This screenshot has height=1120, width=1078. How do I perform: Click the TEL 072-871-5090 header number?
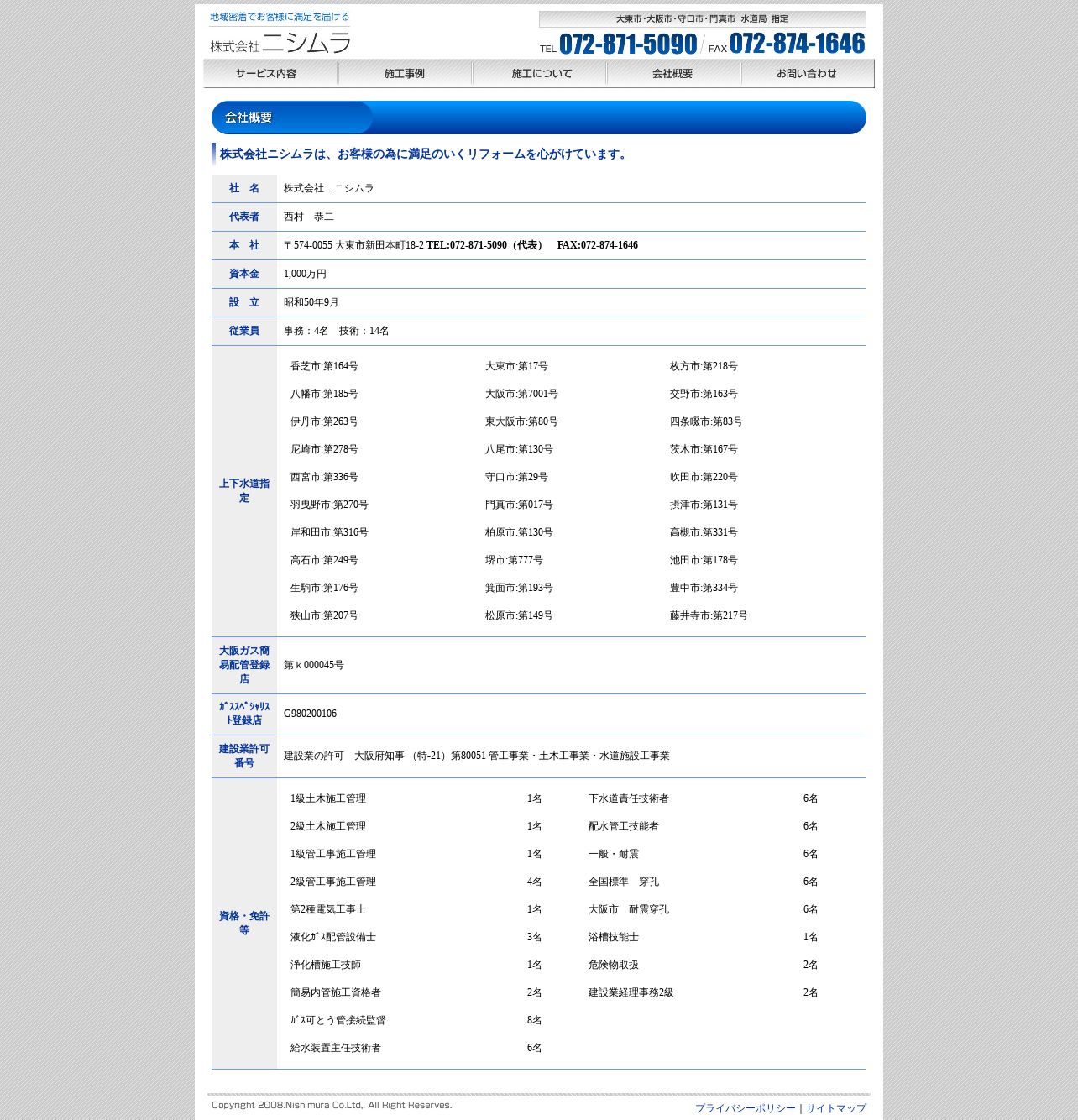coord(619,44)
